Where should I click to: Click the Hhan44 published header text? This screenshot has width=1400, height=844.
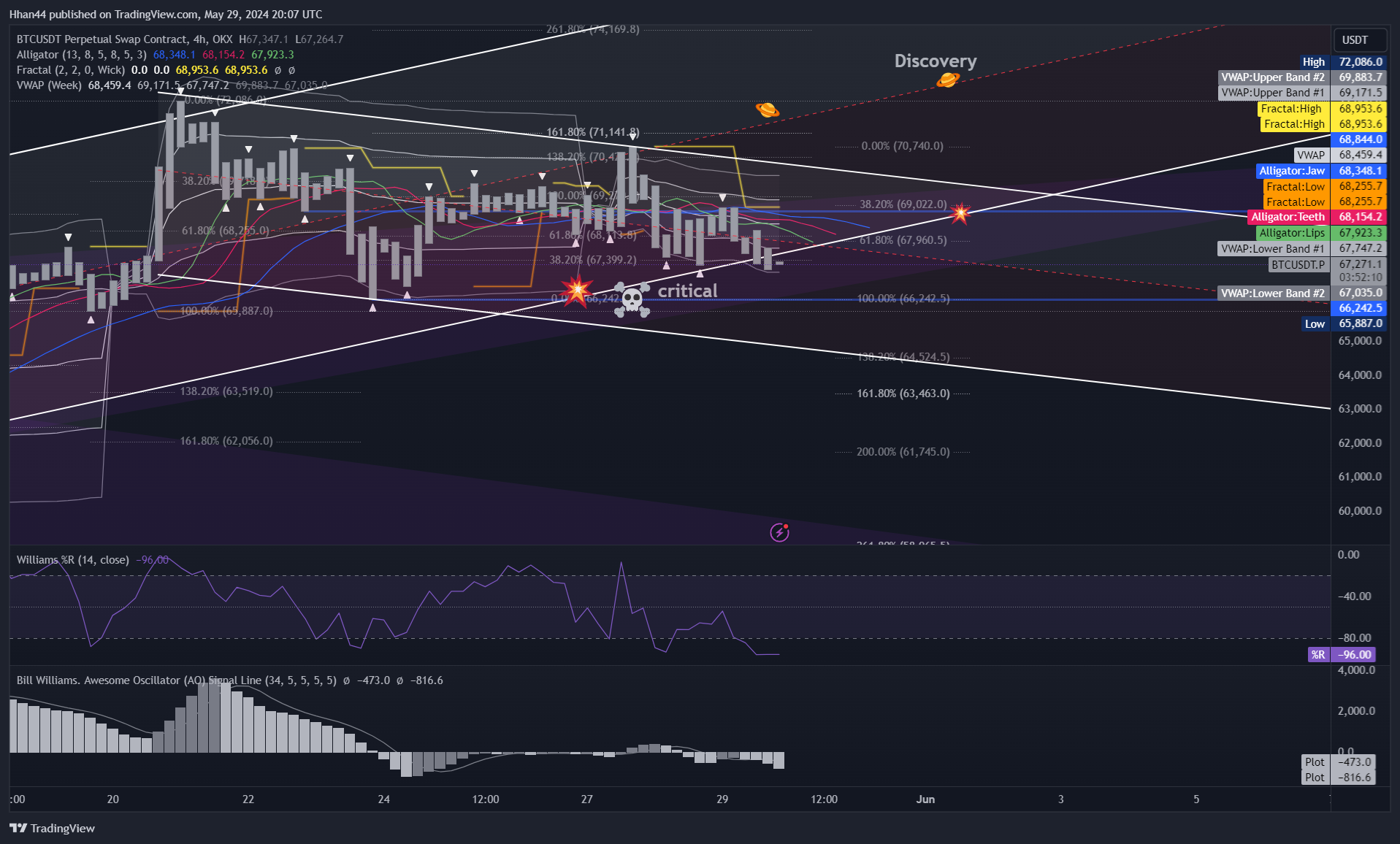tap(166, 15)
